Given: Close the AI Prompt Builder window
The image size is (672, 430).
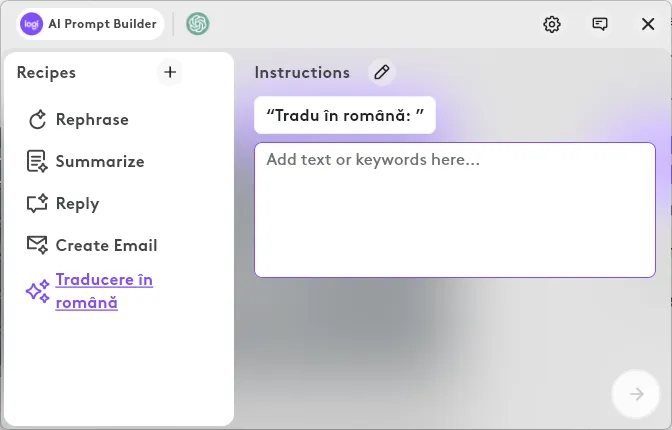Looking at the screenshot, I should click(648, 24).
